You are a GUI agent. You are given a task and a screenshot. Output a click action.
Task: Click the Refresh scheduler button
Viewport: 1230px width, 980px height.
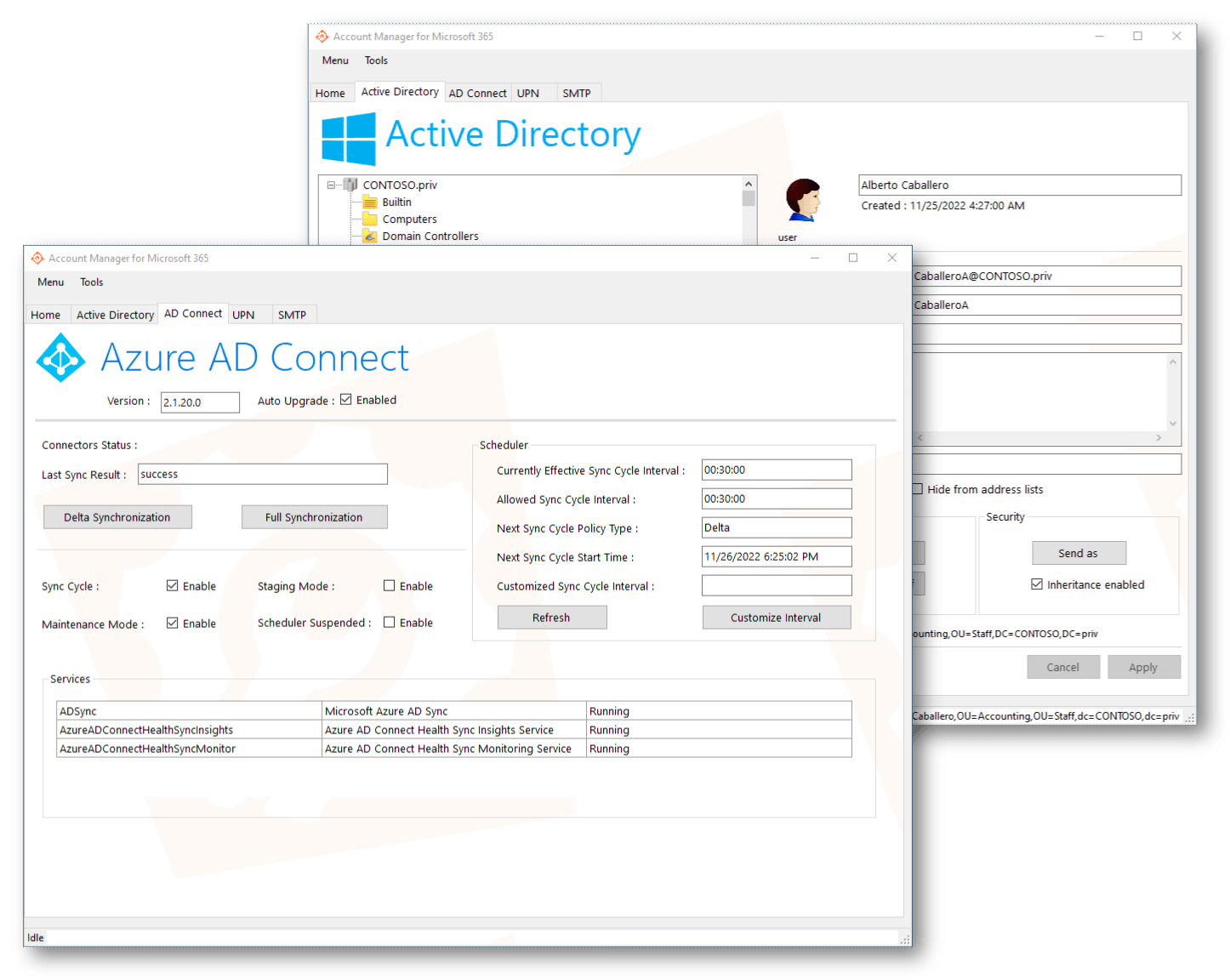click(551, 618)
